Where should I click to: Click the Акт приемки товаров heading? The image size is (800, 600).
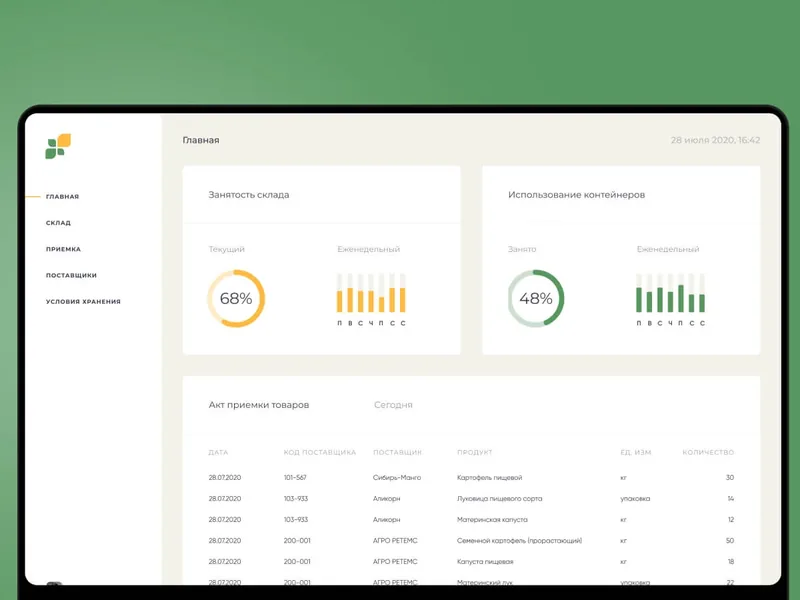click(x=259, y=405)
